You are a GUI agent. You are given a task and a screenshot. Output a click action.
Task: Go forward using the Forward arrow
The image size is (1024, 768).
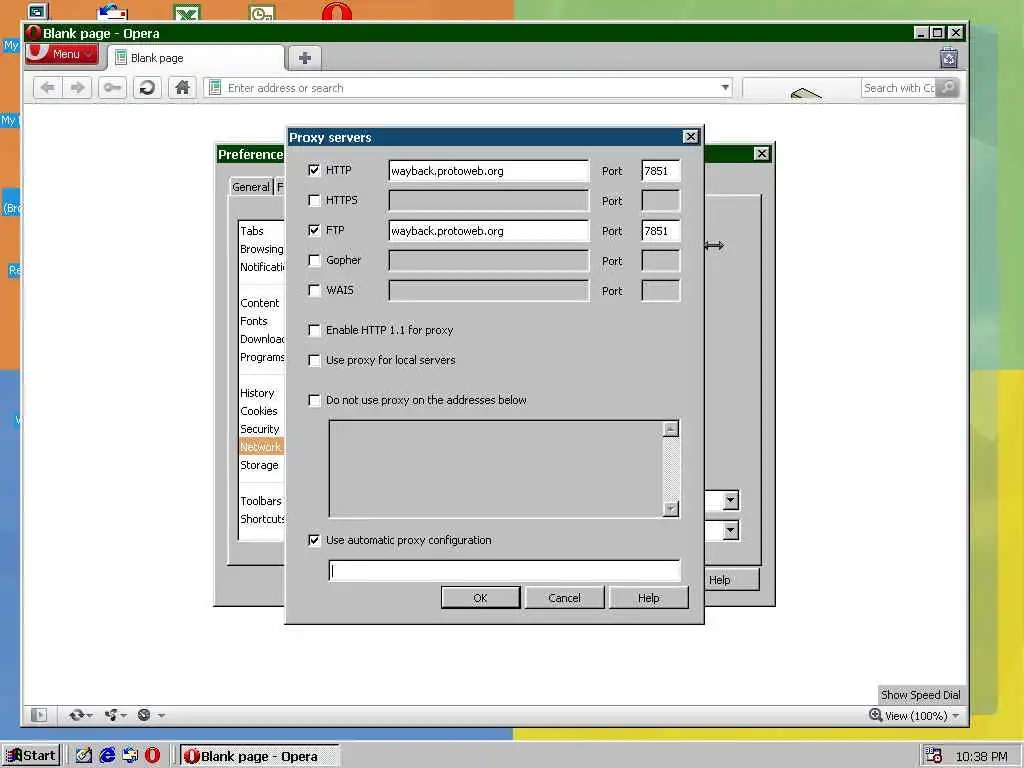click(x=77, y=88)
